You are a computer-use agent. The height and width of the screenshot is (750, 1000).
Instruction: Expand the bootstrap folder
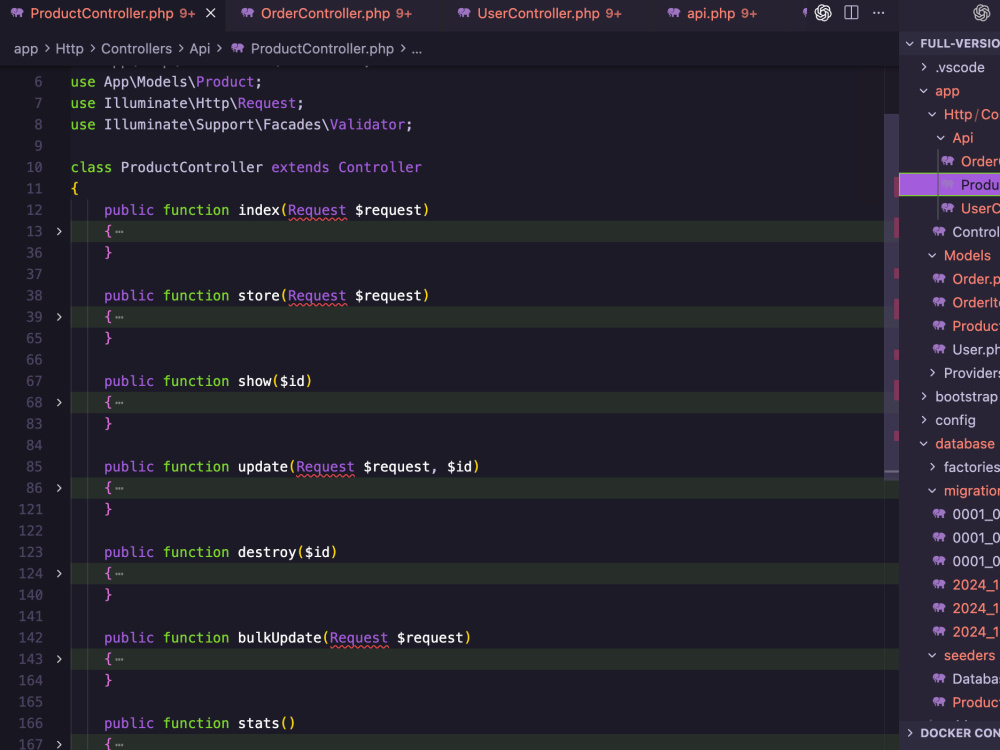(x=924, y=397)
